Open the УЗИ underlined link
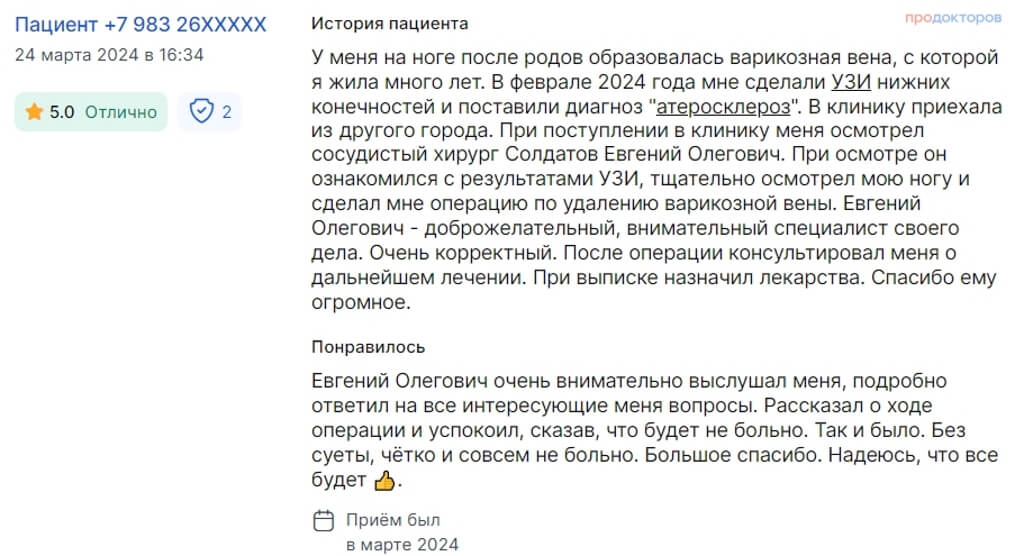 [x=851, y=82]
